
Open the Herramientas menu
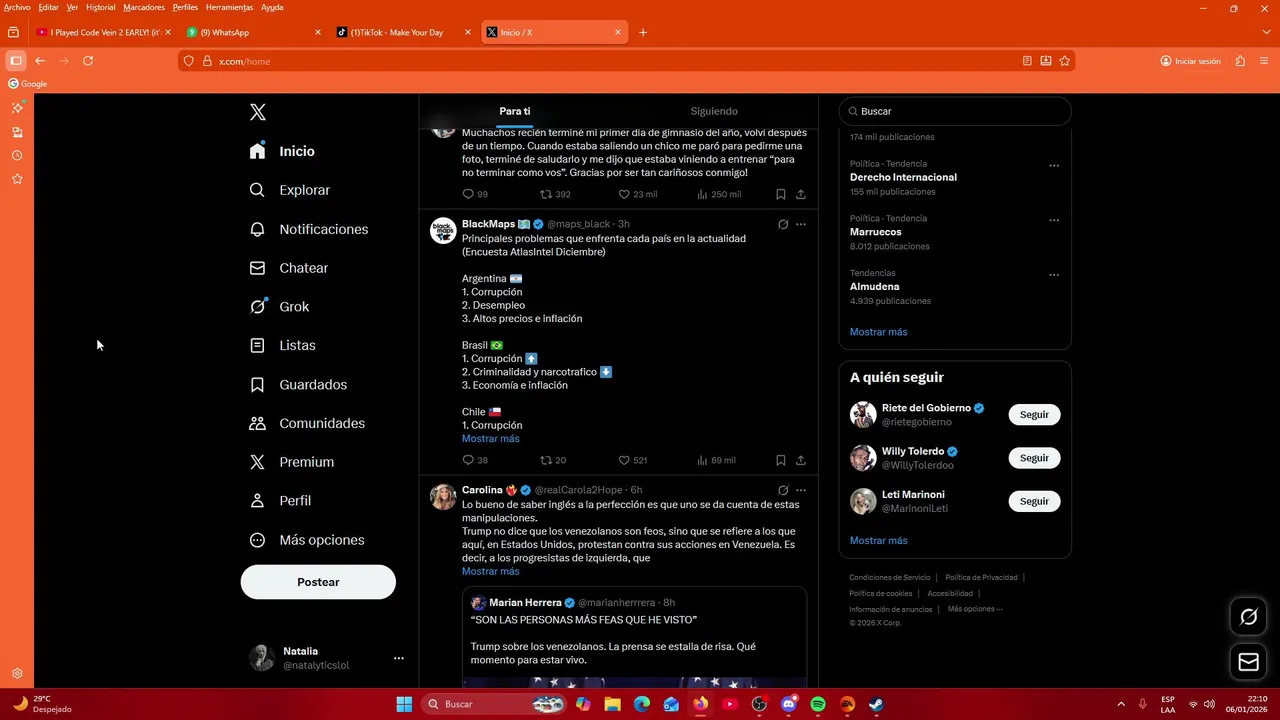coord(229,7)
